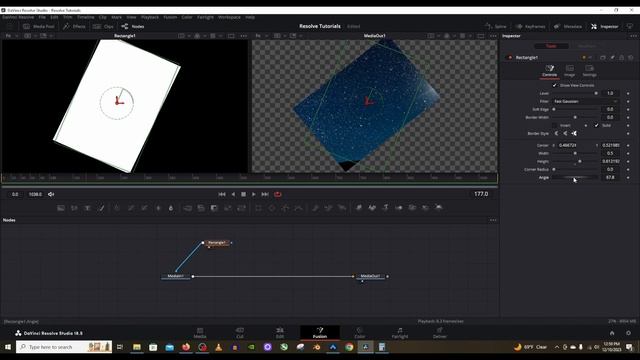Viewport: 640px width, 360px height.
Task: Open left viewer Fit zoom dropdown
Action: 11,36
